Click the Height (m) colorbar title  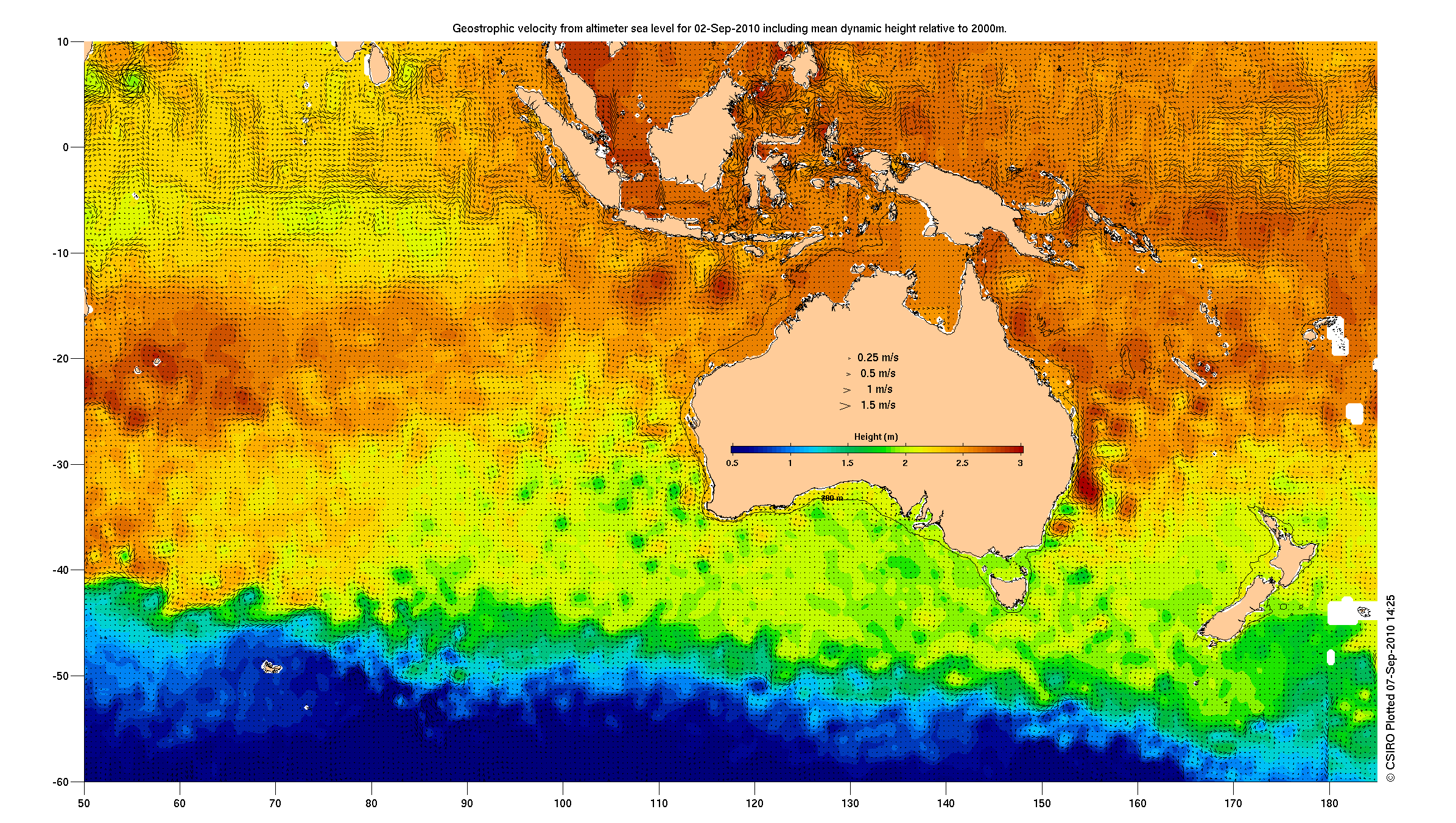click(876, 437)
